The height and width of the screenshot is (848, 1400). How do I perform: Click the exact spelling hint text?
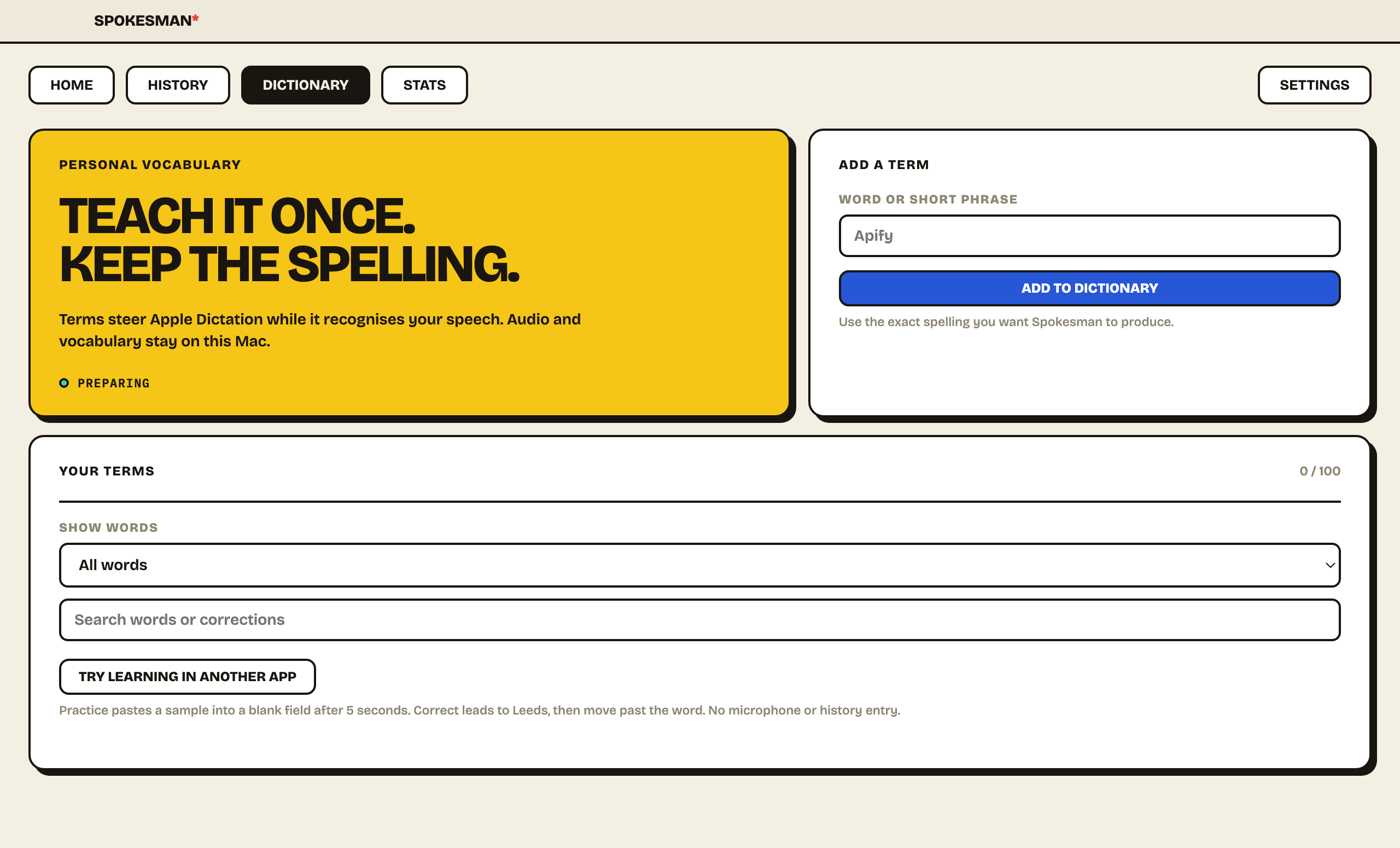[x=1006, y=322]
